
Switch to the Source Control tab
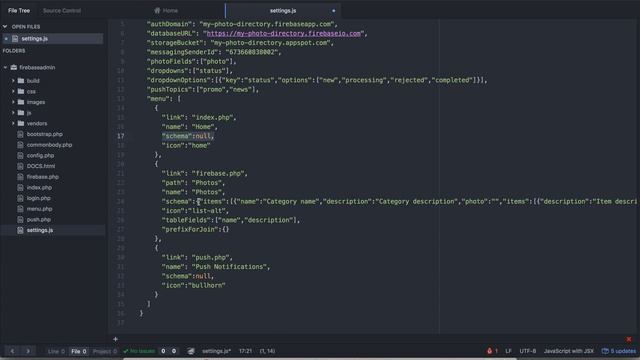[x=62, y=11]
